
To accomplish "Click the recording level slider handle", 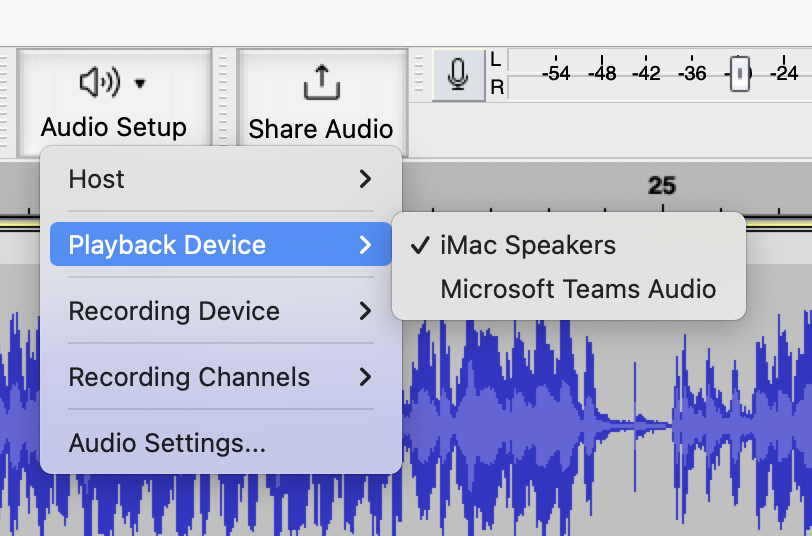I will tap(740, 74).
